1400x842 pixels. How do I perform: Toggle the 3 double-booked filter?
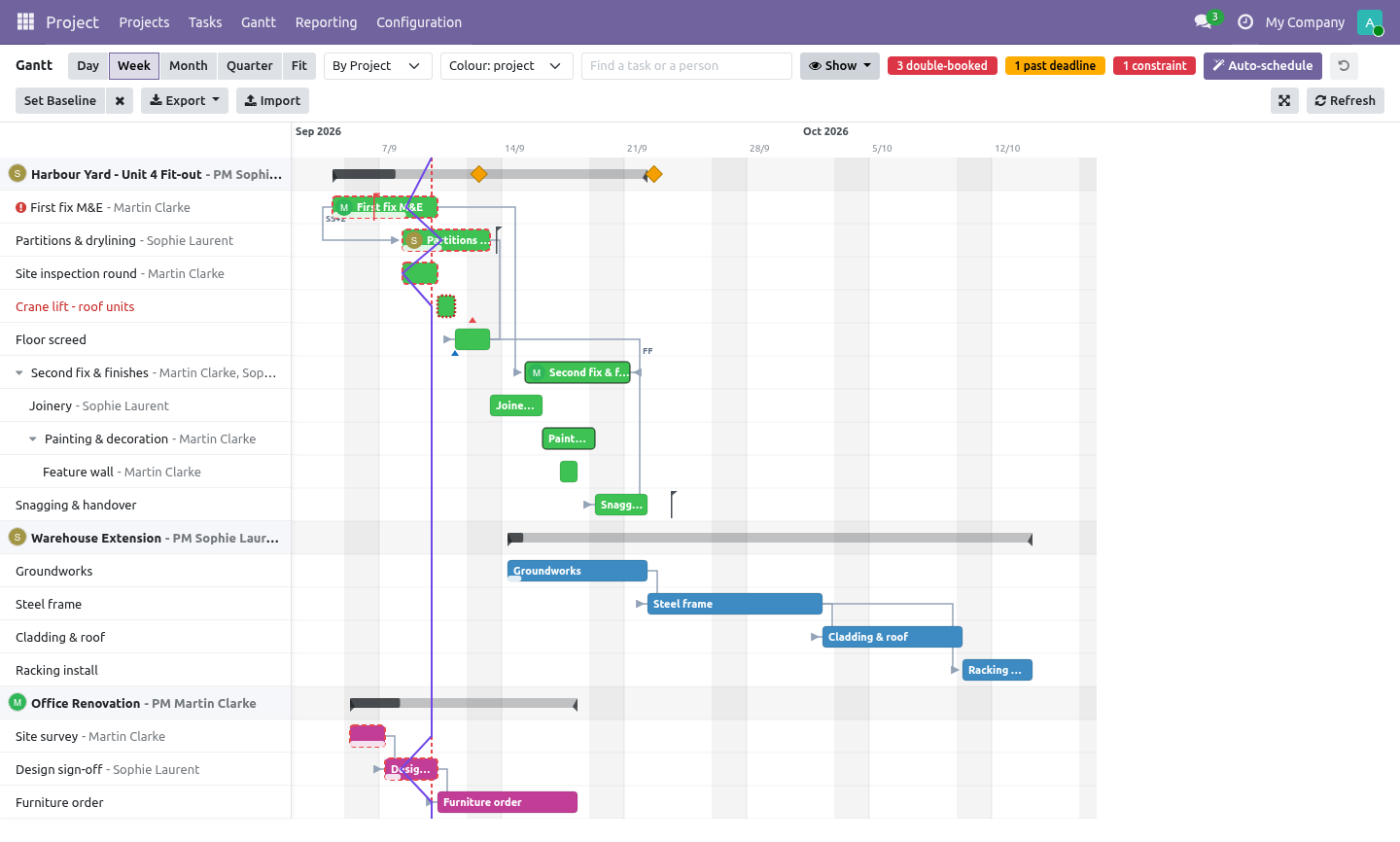pyautogui.click(x=942, y=65)
